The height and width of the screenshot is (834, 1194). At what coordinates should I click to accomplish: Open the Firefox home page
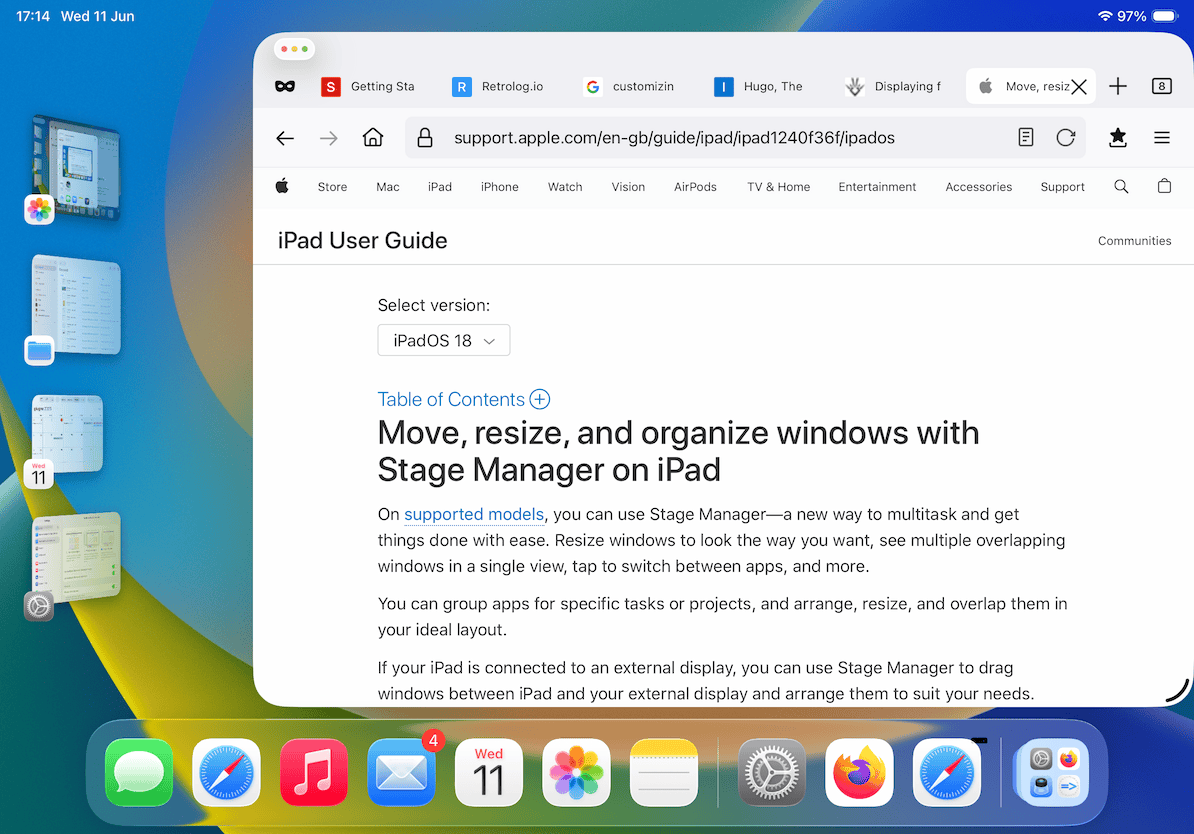(372, 137)
